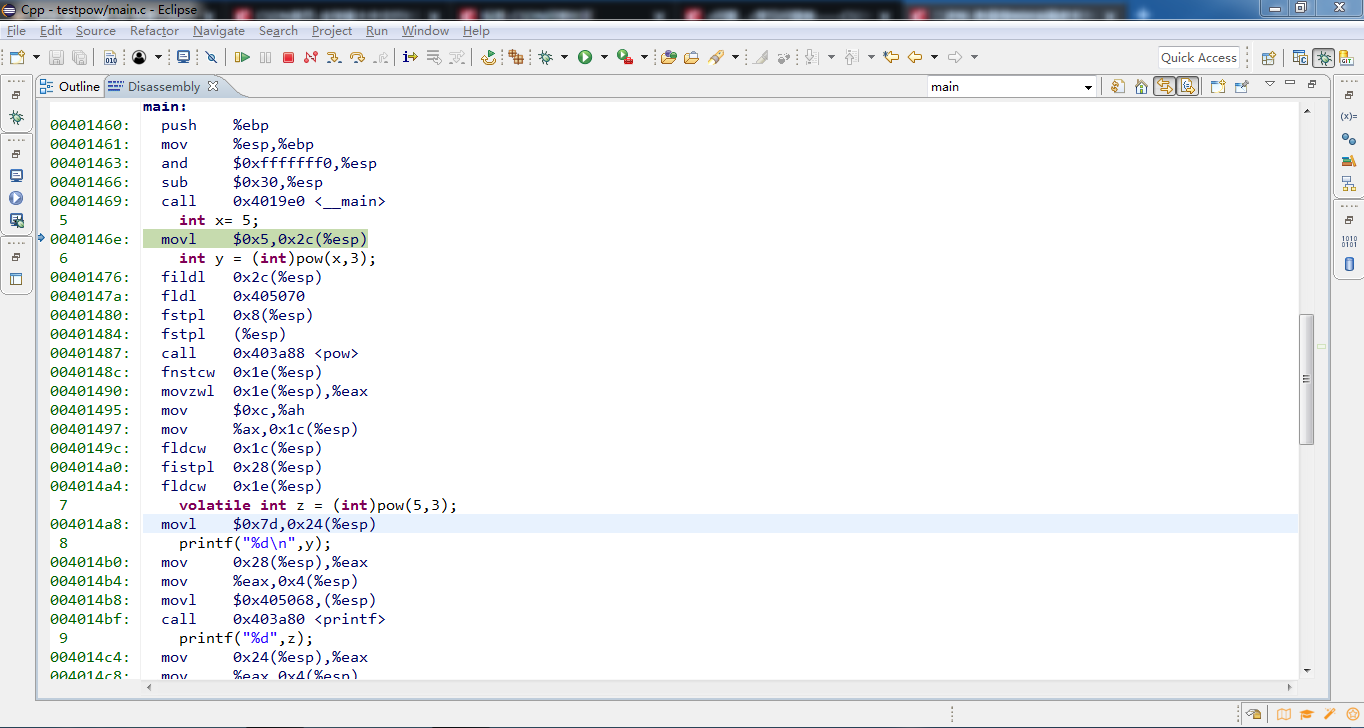Click the vertical scrollbar down arrow
Screen dimensions: 1364x728
coord(1306,670)
